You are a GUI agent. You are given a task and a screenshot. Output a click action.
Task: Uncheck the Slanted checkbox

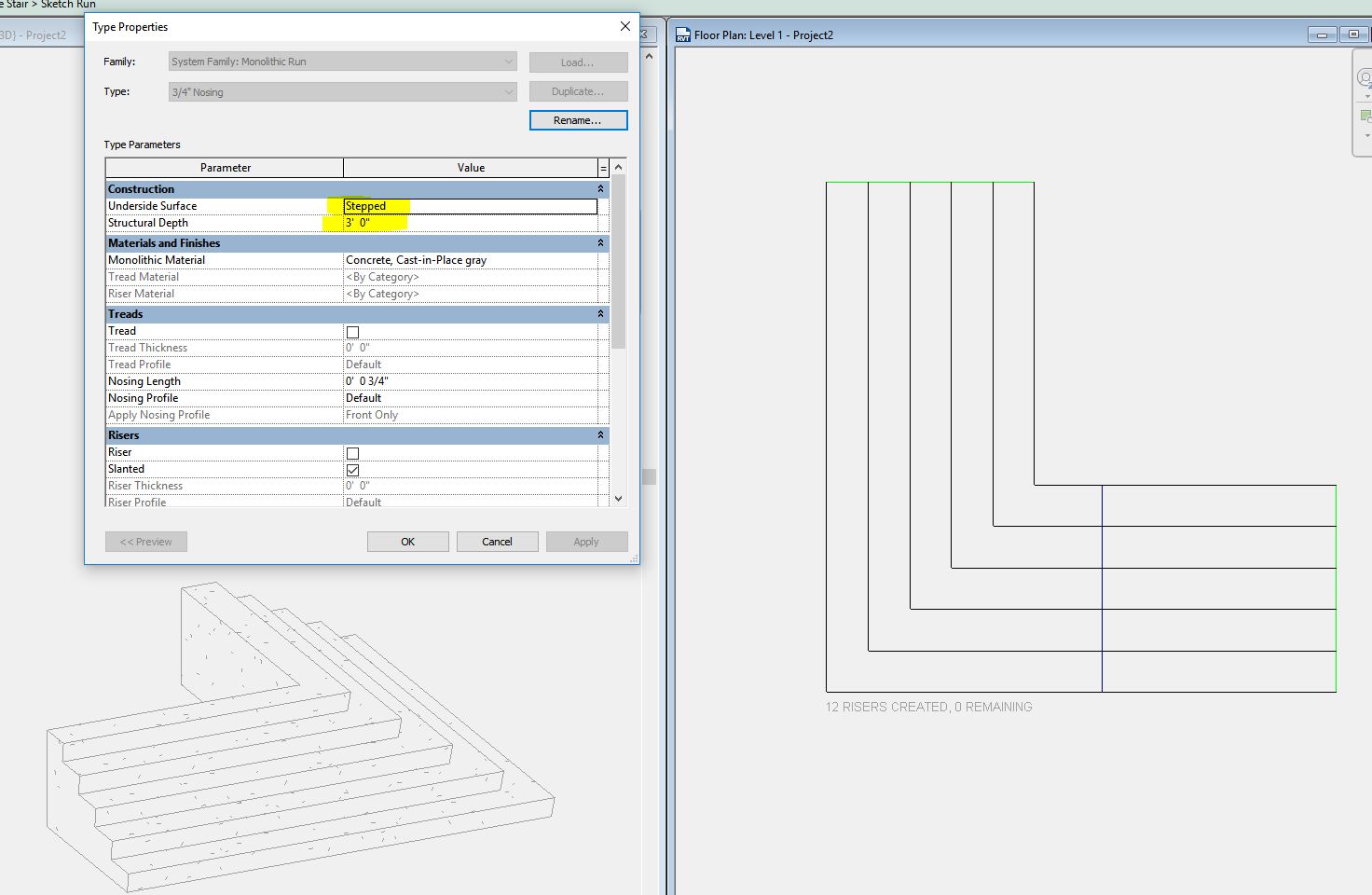pyautogui.click(x=352, y=470)
